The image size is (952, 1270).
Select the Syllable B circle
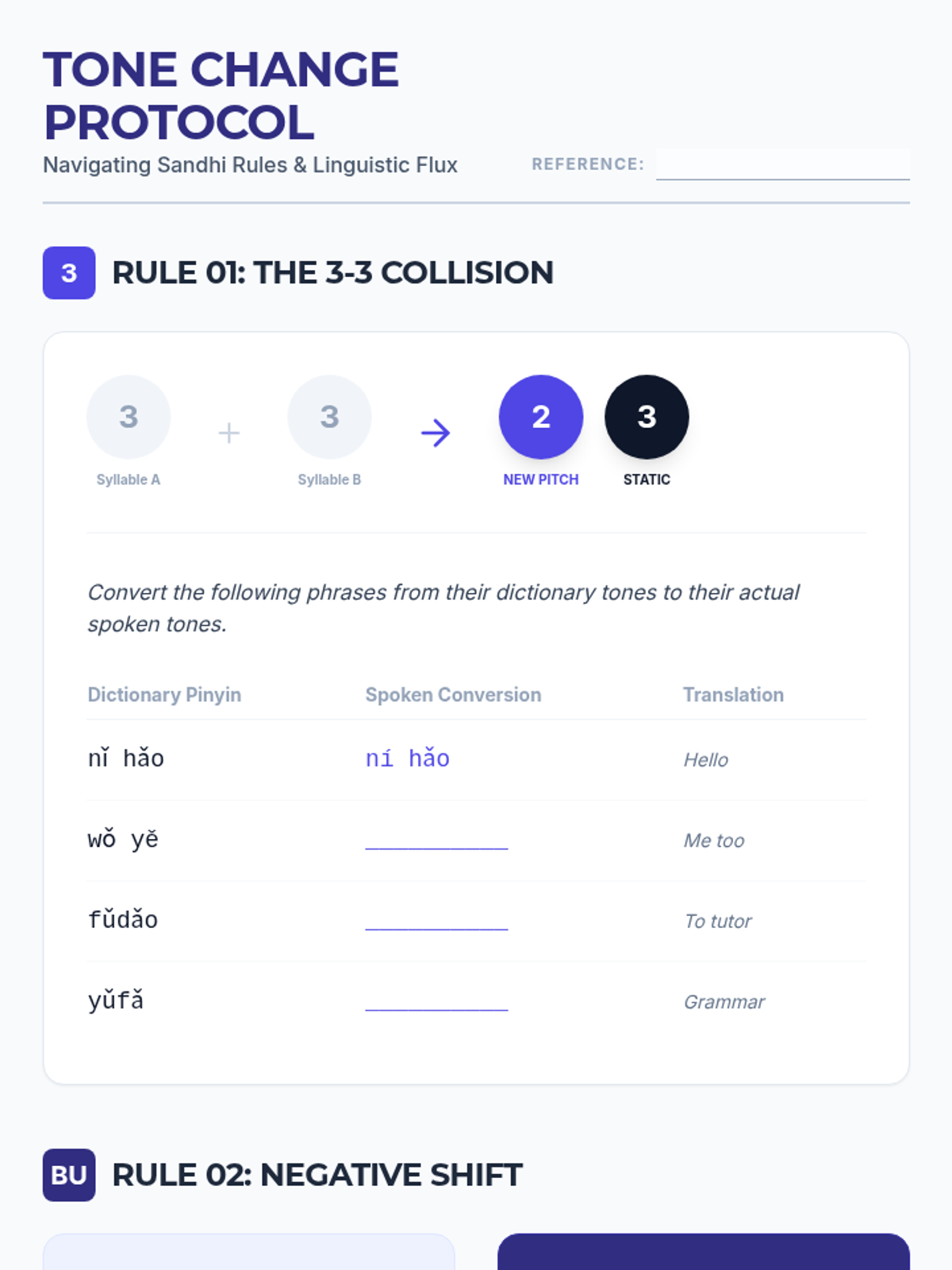329,417
